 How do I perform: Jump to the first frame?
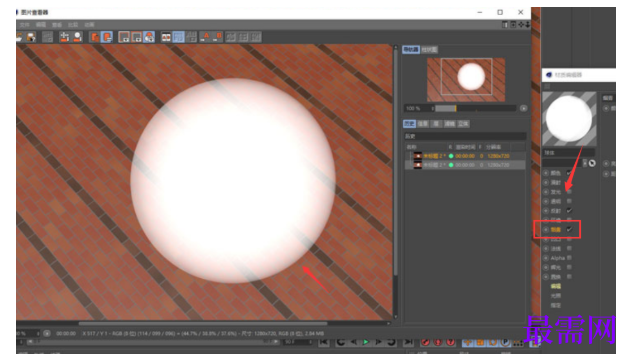click(x=324, y=342)
